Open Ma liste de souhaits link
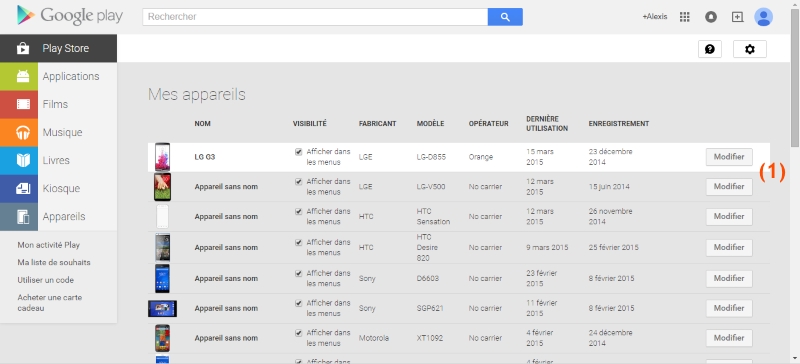 54,262
